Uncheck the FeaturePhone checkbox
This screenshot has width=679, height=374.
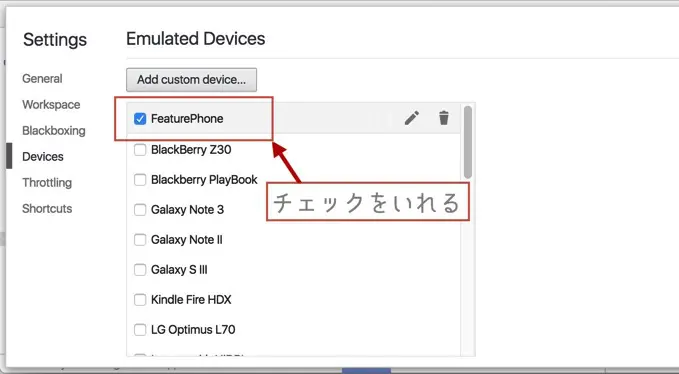(140, 119)
